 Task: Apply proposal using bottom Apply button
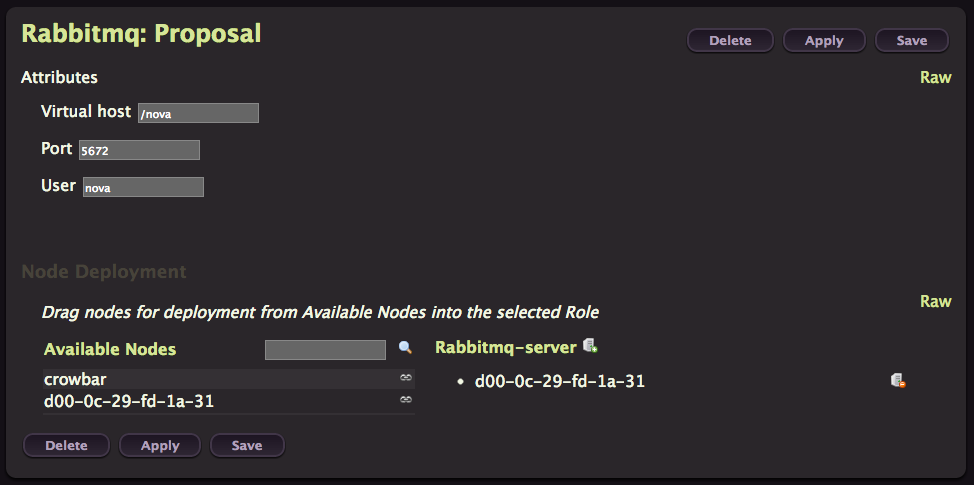(160, 446)
